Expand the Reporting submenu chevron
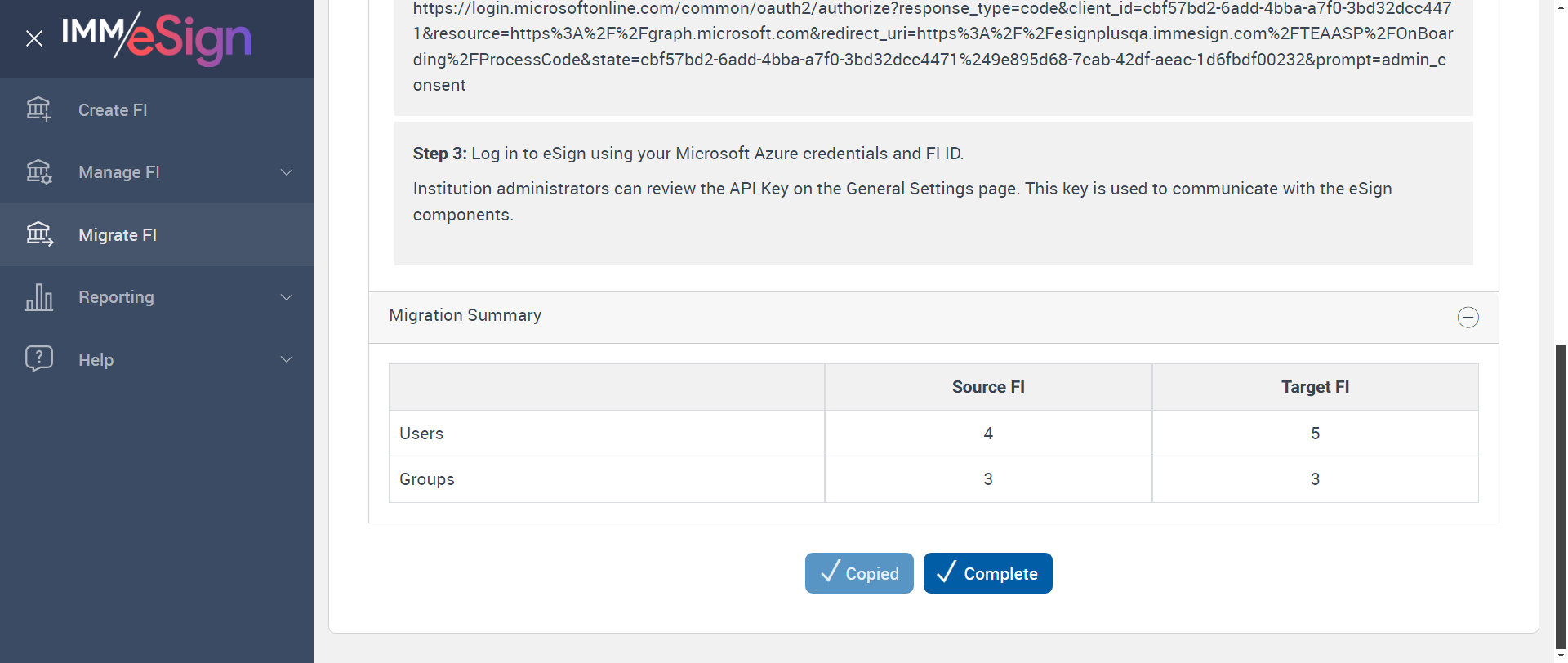 tap(287, 297)
